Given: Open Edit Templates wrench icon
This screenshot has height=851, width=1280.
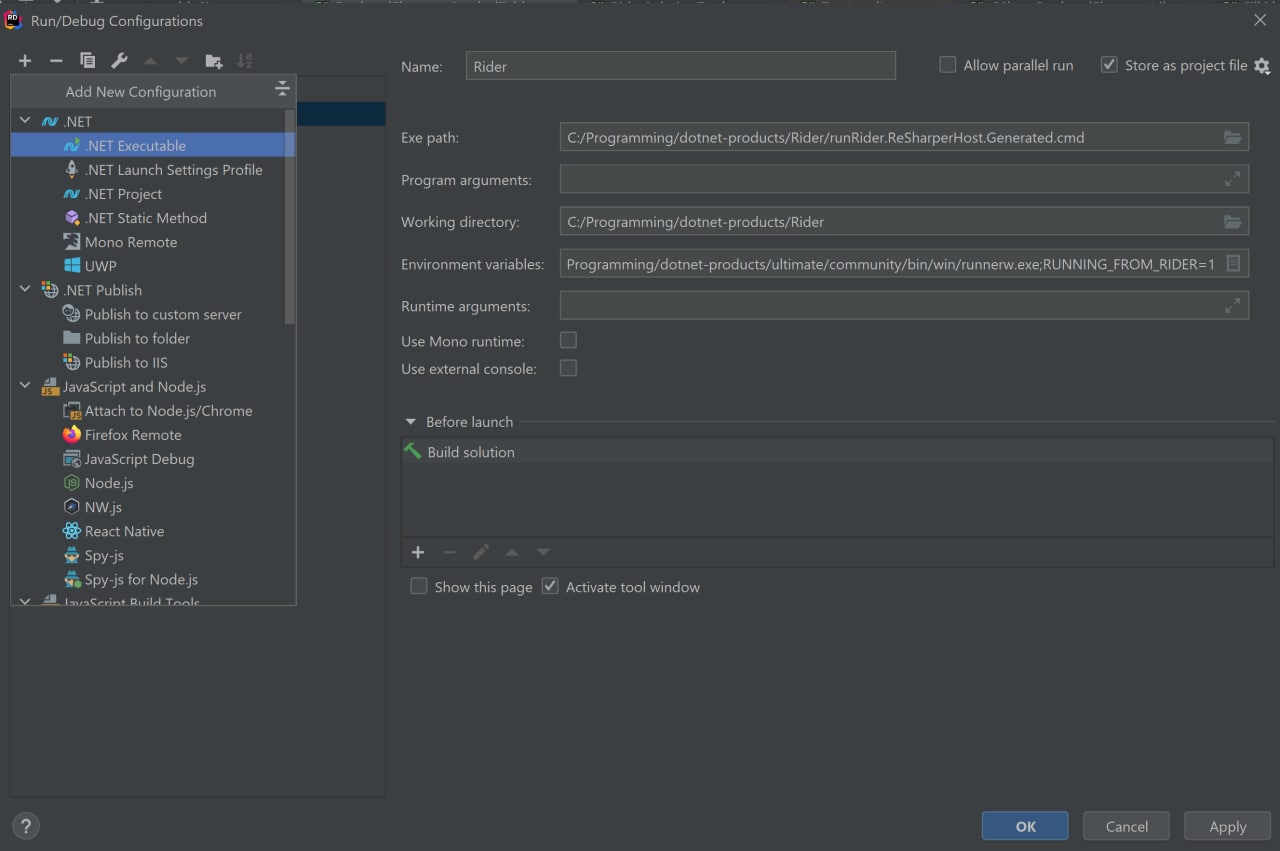Looking at the screenshot, I should click(x=119, y=61).
